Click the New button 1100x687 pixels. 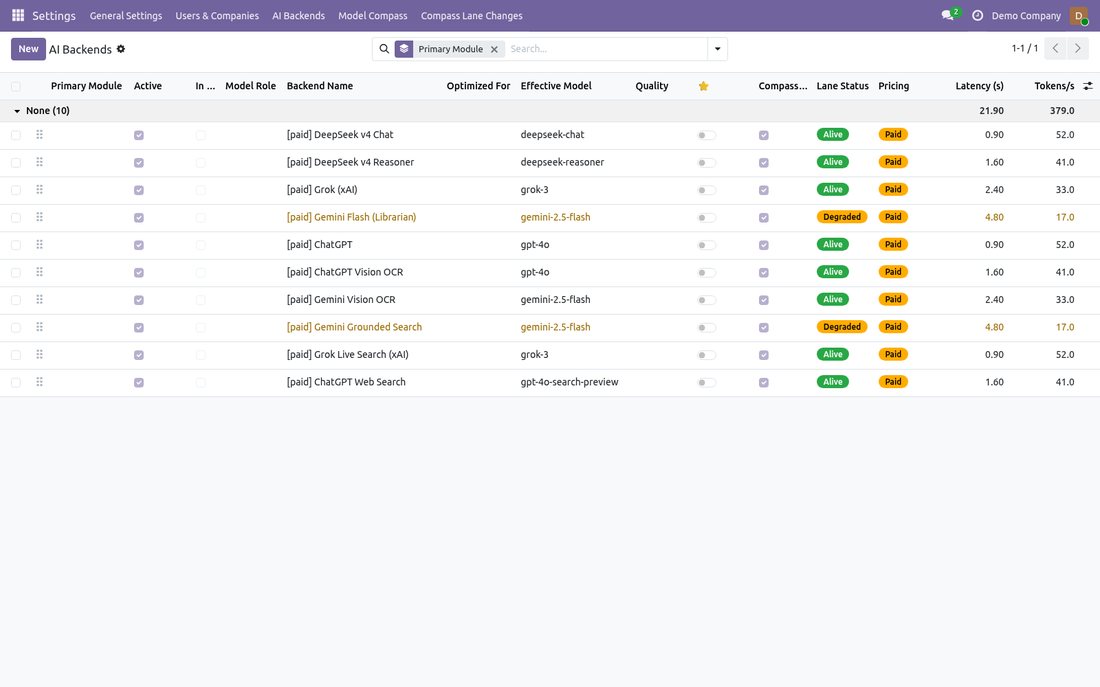(28, 49)
